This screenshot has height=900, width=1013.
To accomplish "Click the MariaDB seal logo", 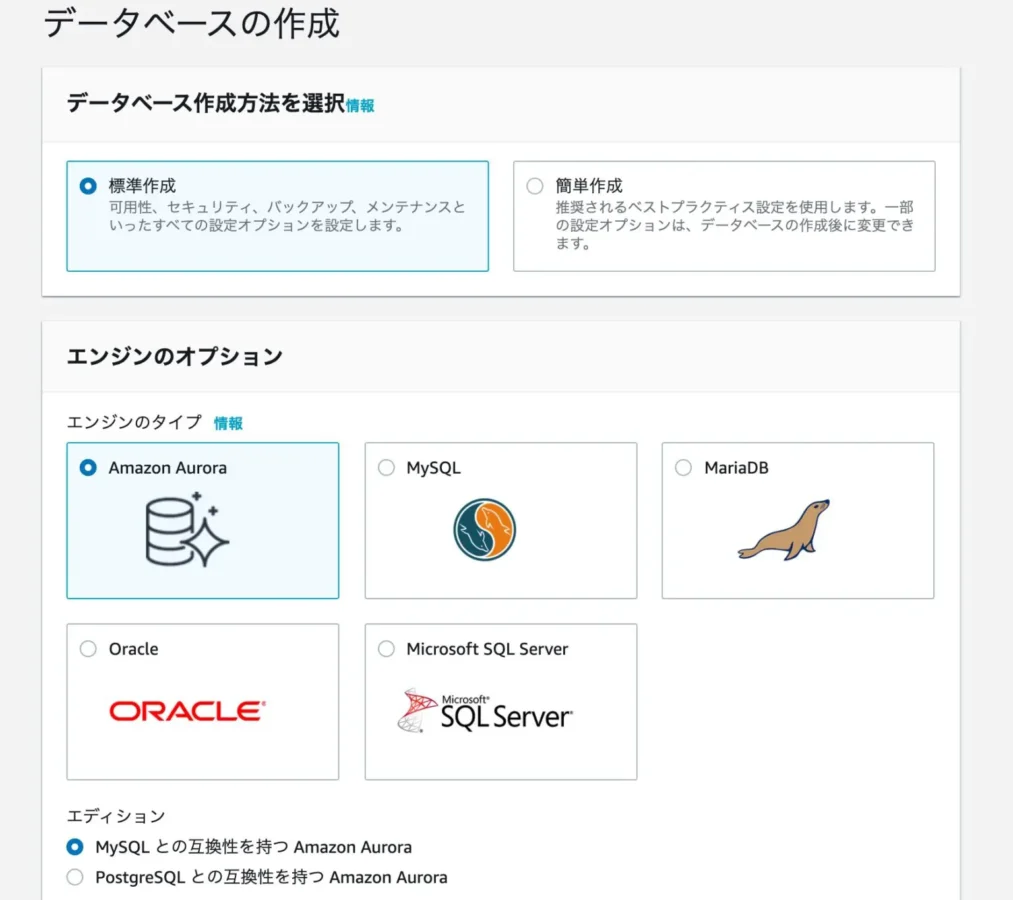I will (x=784, y=530).
